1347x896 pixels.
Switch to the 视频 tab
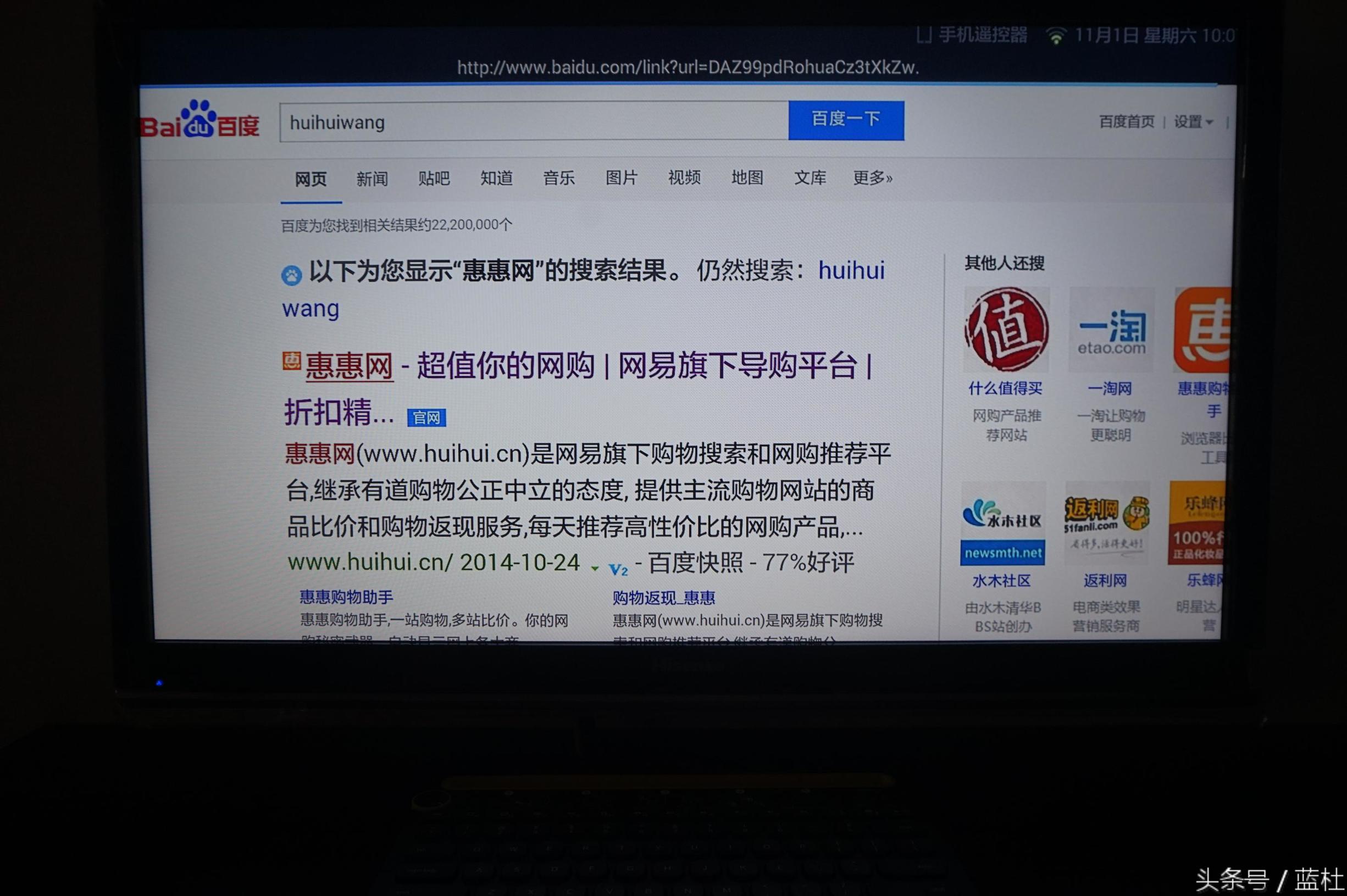tap(685, 179)
